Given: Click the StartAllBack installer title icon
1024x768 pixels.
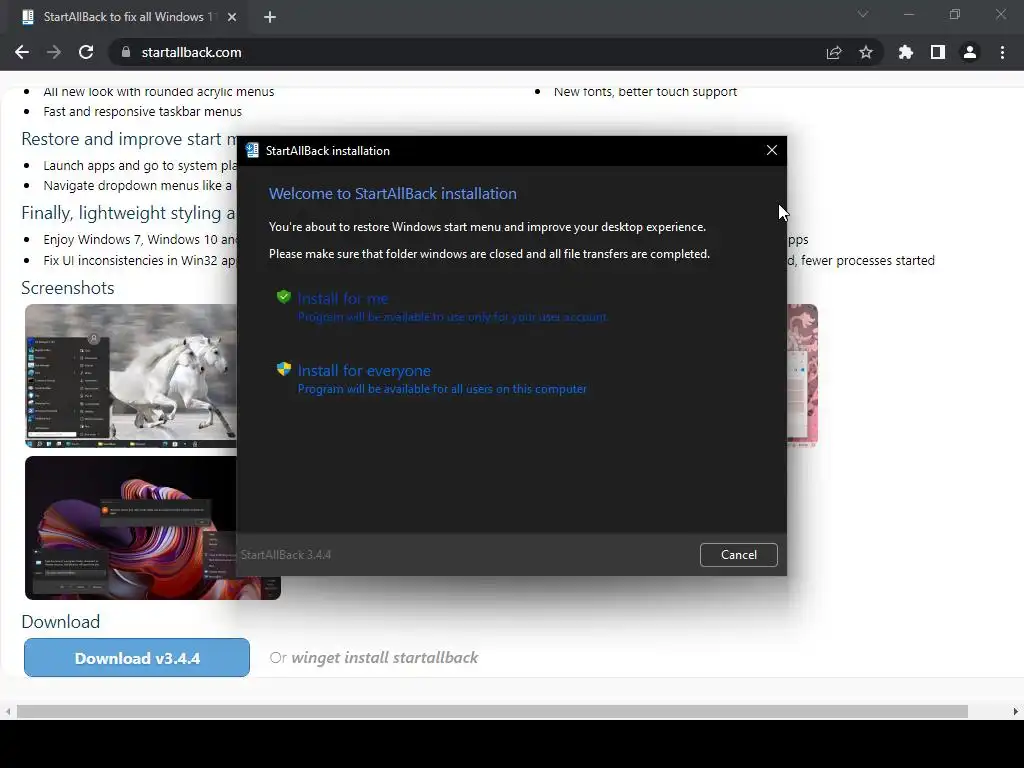Looking at the screenshot, I should (x=252, y=150).
